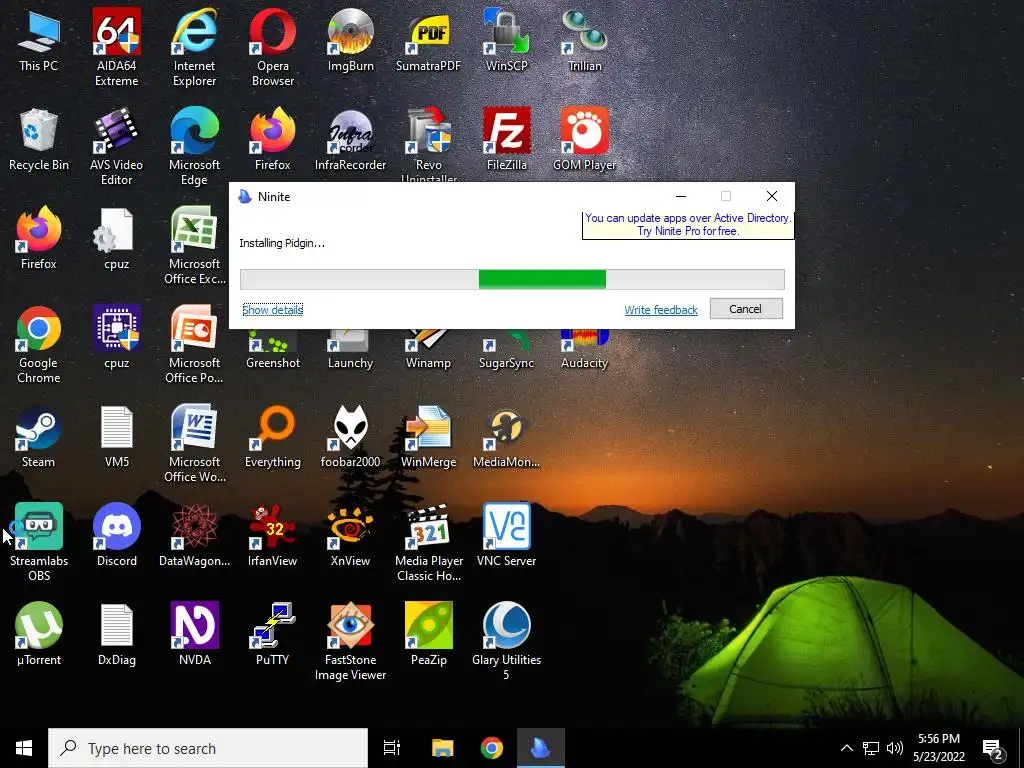
Task: Select the AIDA64 Extreme desktop shortcut
Action: coord(116,48)
